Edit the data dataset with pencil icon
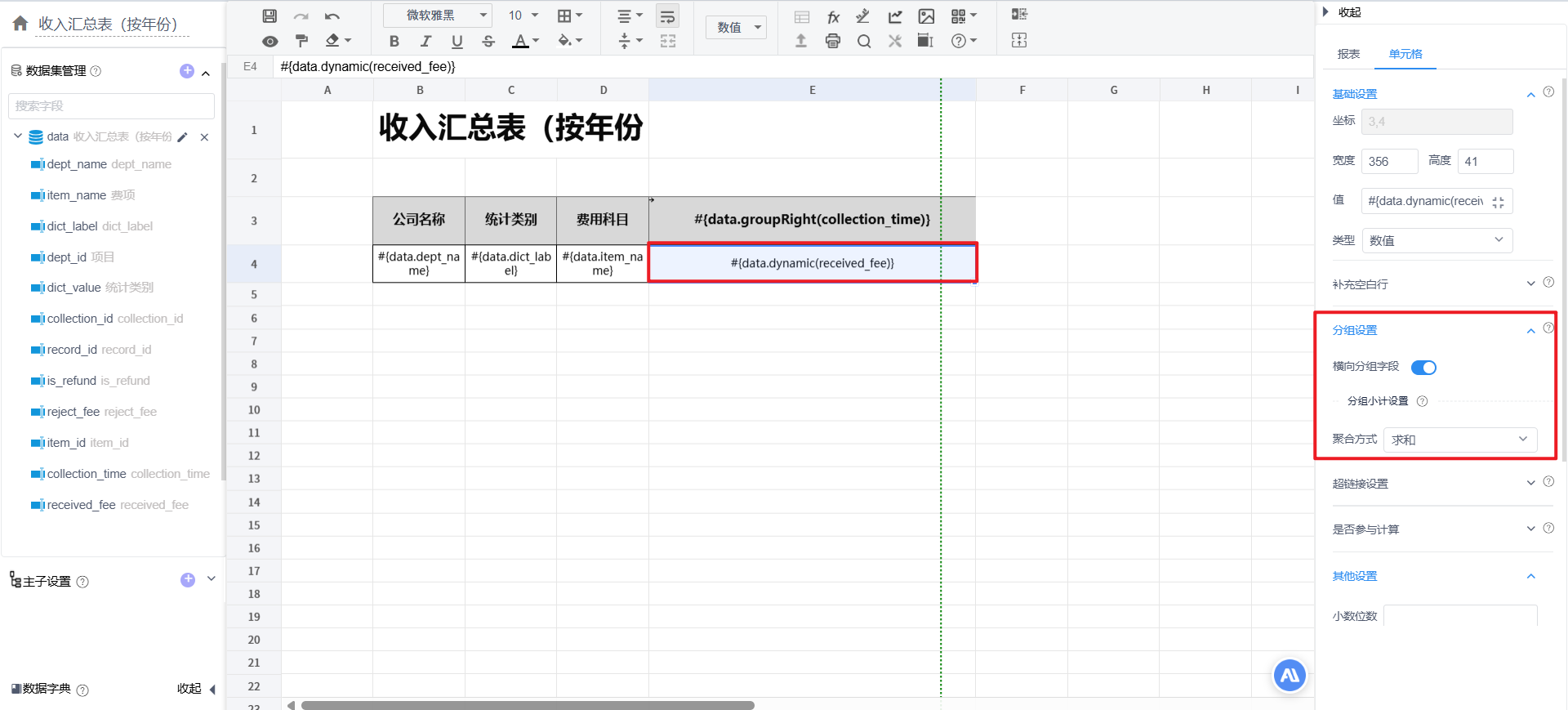The image size is (1568, 710). (x=183, y=137)
